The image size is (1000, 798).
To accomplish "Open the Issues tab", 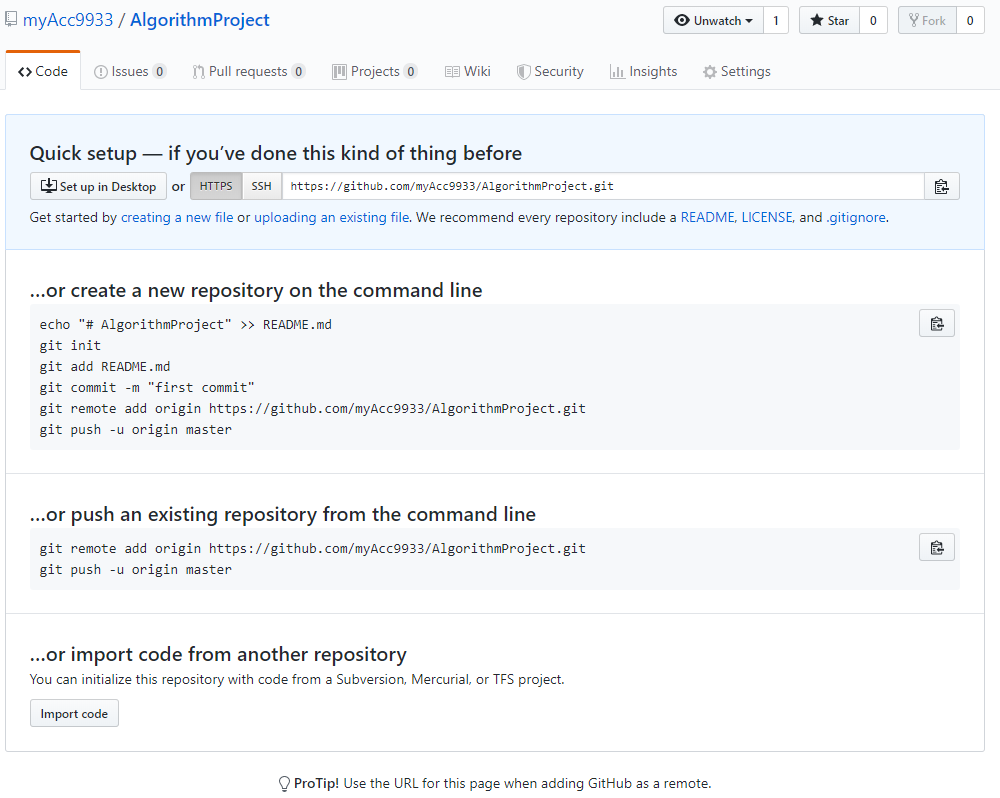I will [130, 71].
